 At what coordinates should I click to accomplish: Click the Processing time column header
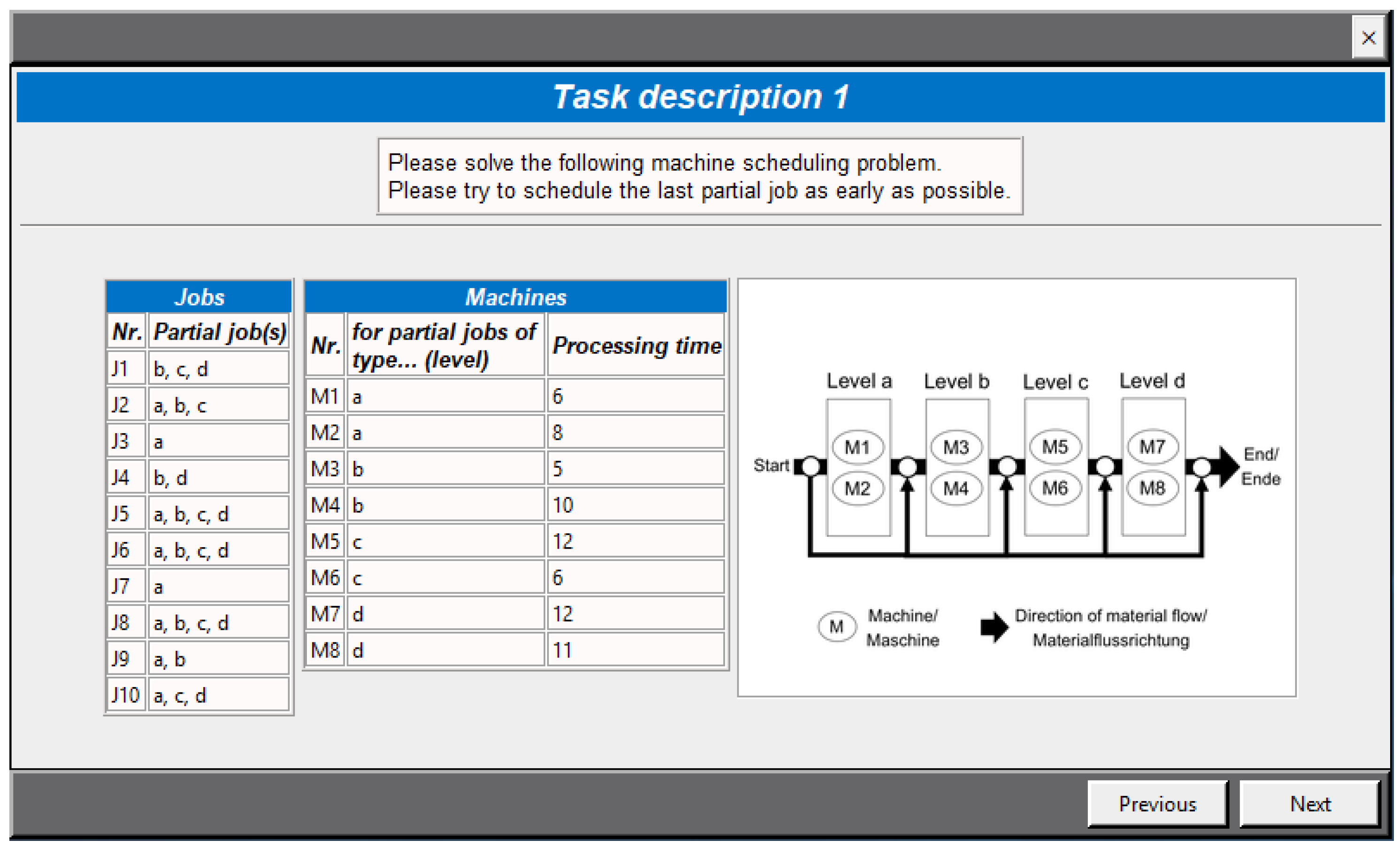point(636,345)
